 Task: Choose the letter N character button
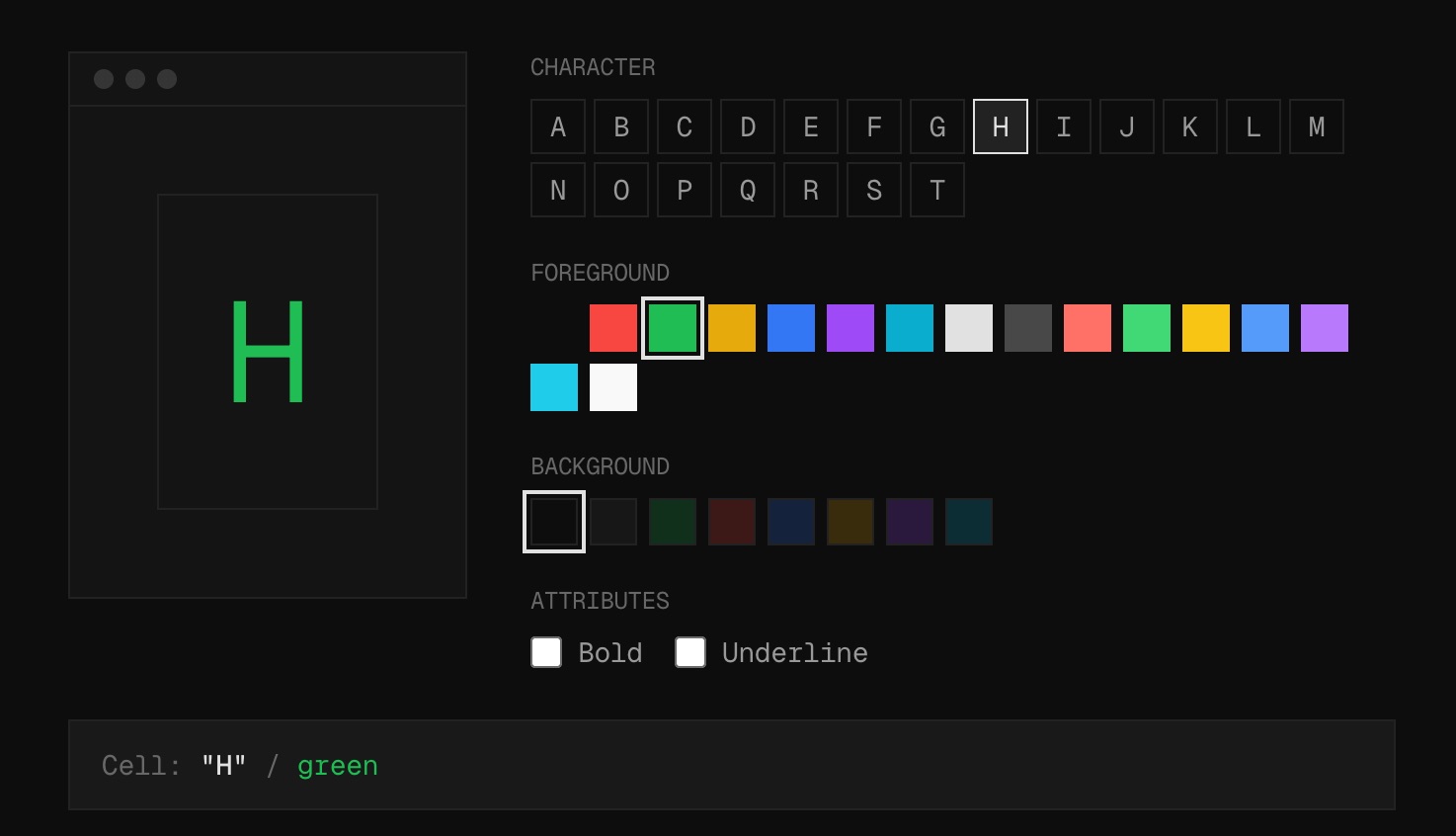click(x=558, y=190)
